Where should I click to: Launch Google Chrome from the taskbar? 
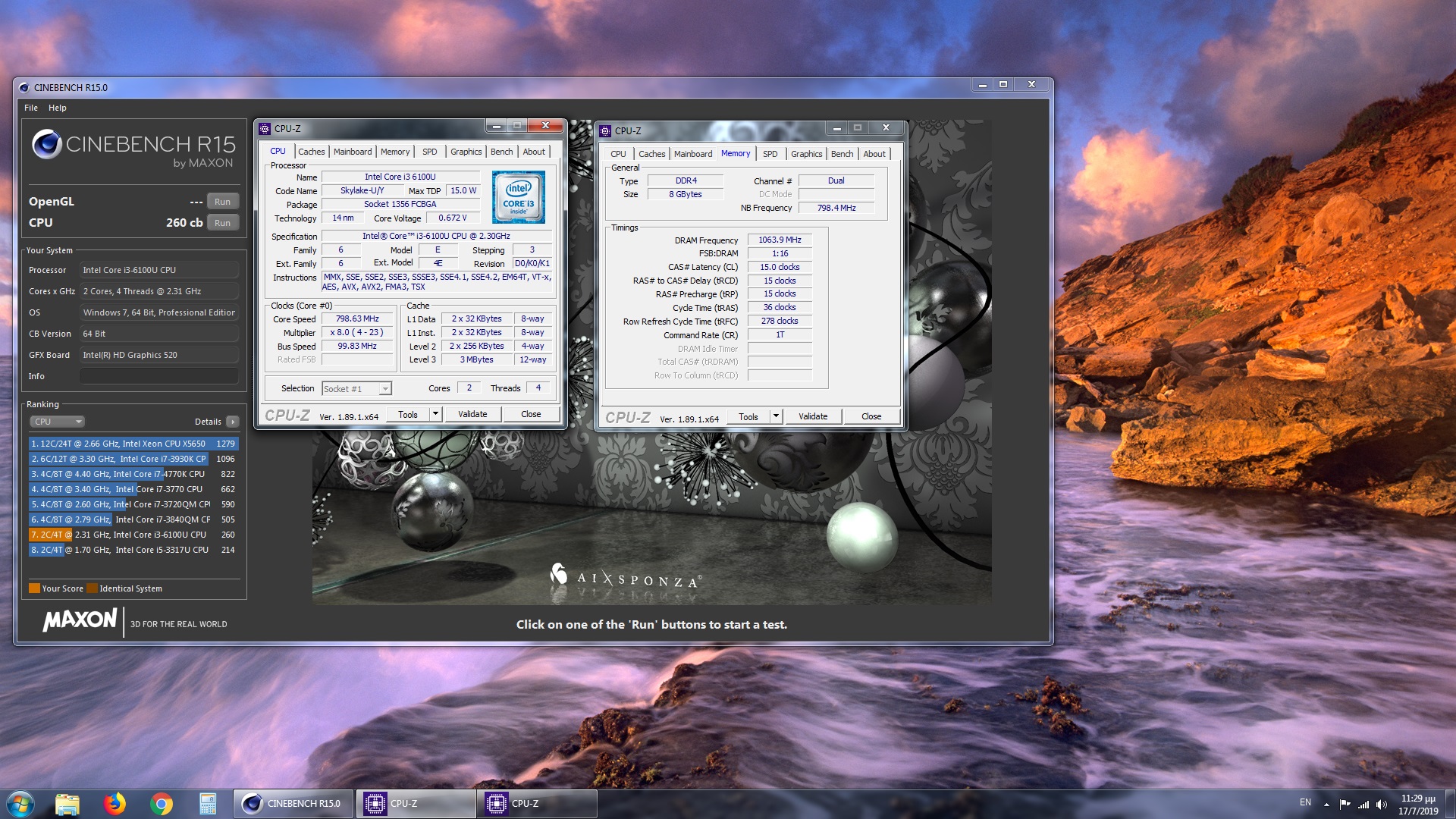pyautogui.click(x=161, y=804)
